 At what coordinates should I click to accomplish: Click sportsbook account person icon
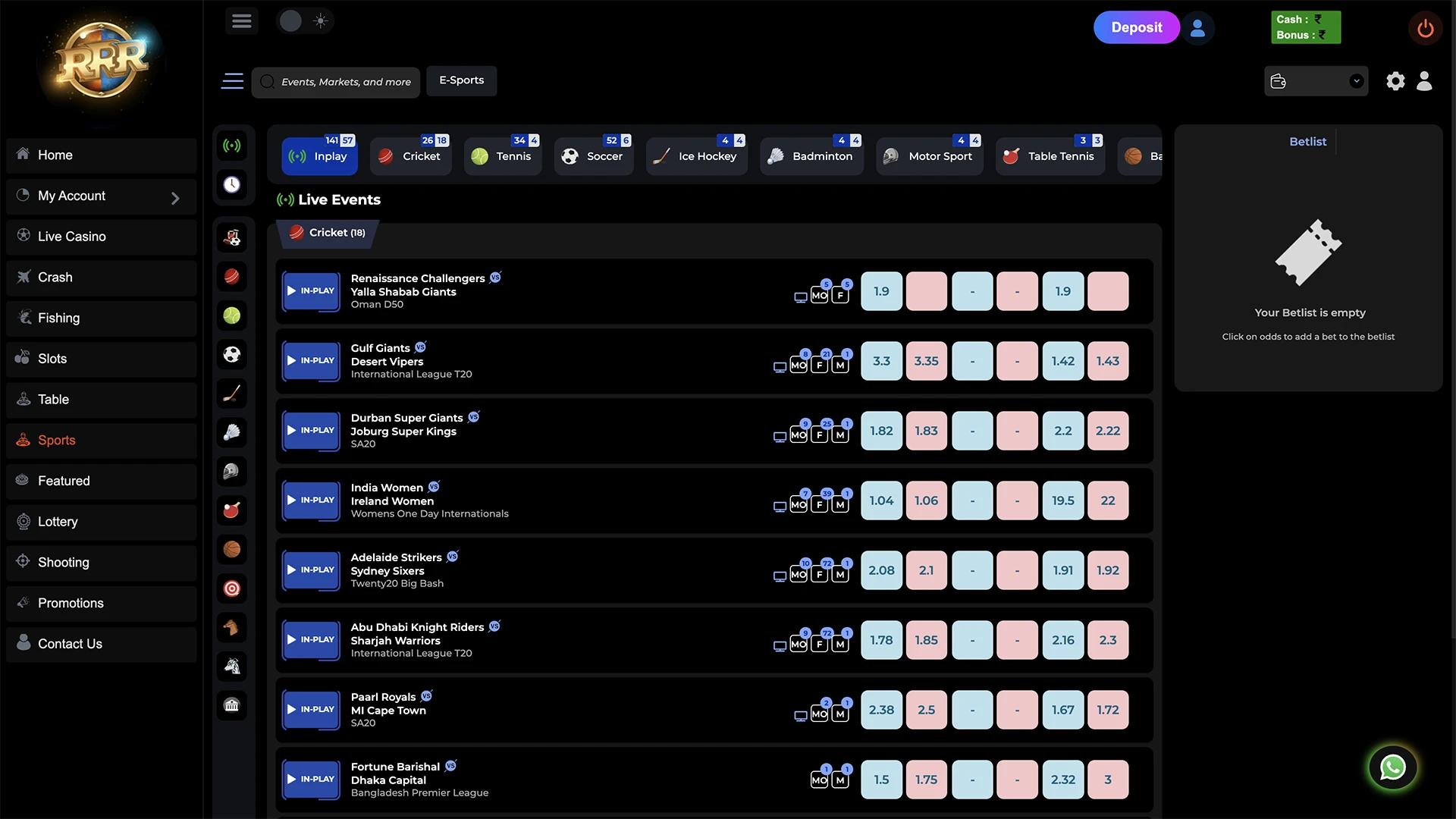click(1424, 81)
